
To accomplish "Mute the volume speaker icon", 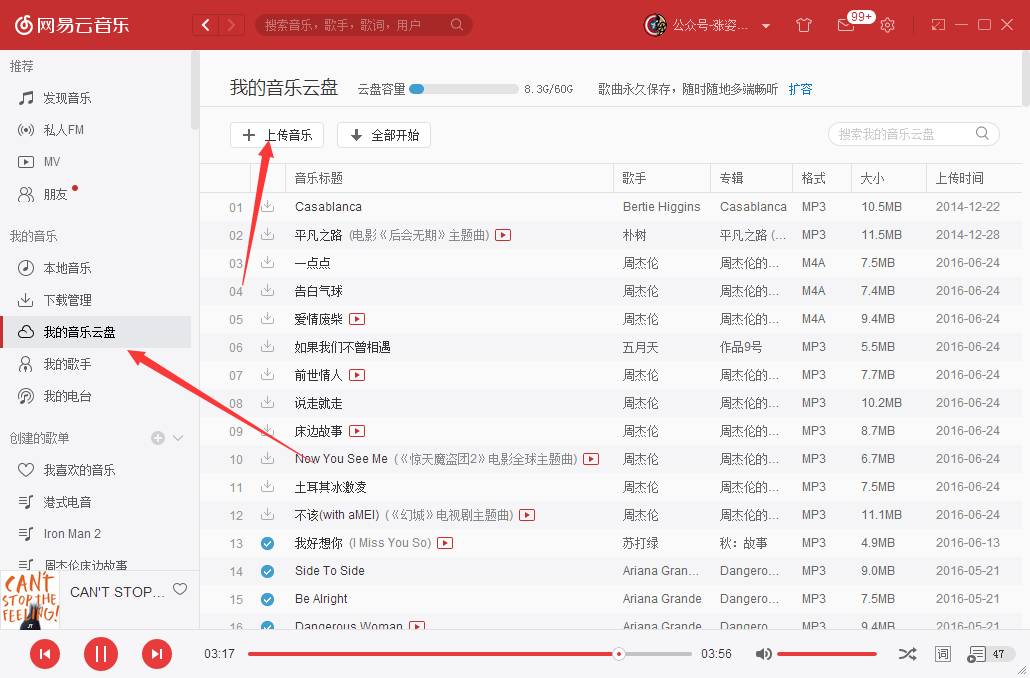I will click(763, 654).
